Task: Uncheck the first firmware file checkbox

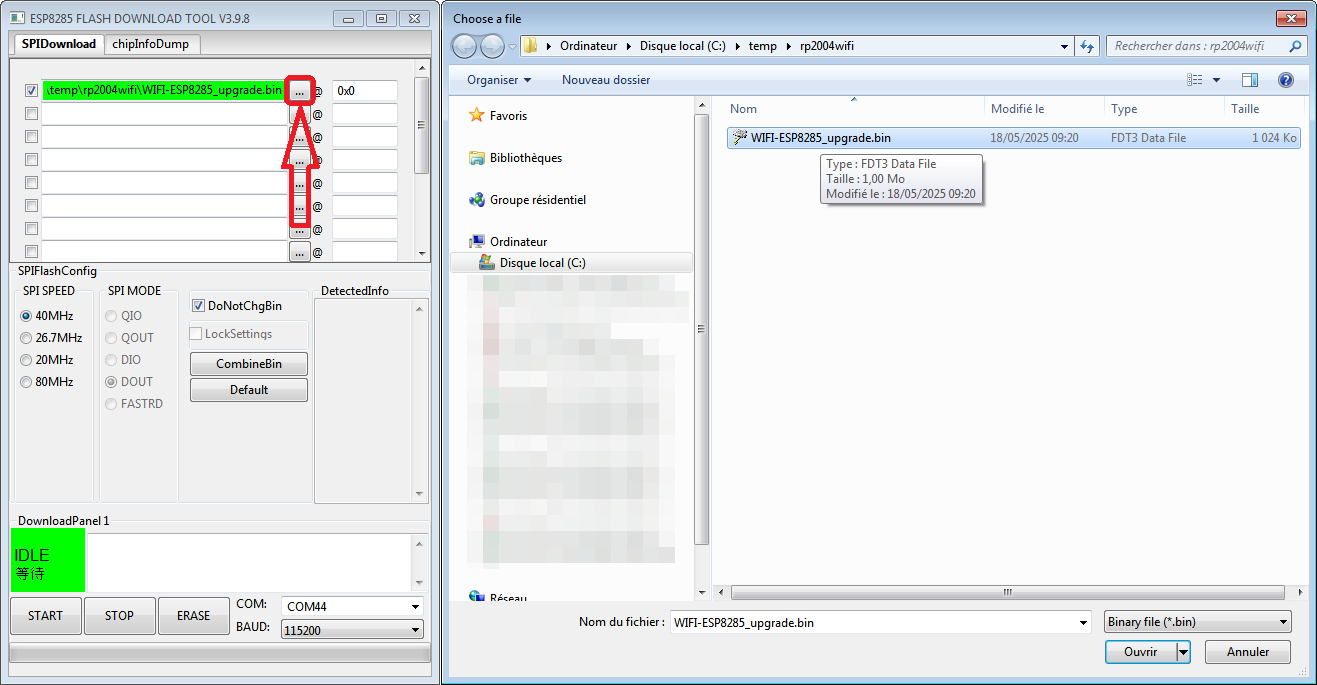Action: (x=32, y=91)
